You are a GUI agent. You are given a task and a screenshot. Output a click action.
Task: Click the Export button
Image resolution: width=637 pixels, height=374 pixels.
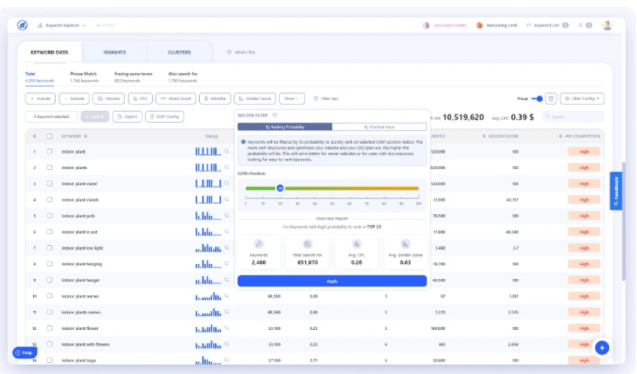(127, 117)
